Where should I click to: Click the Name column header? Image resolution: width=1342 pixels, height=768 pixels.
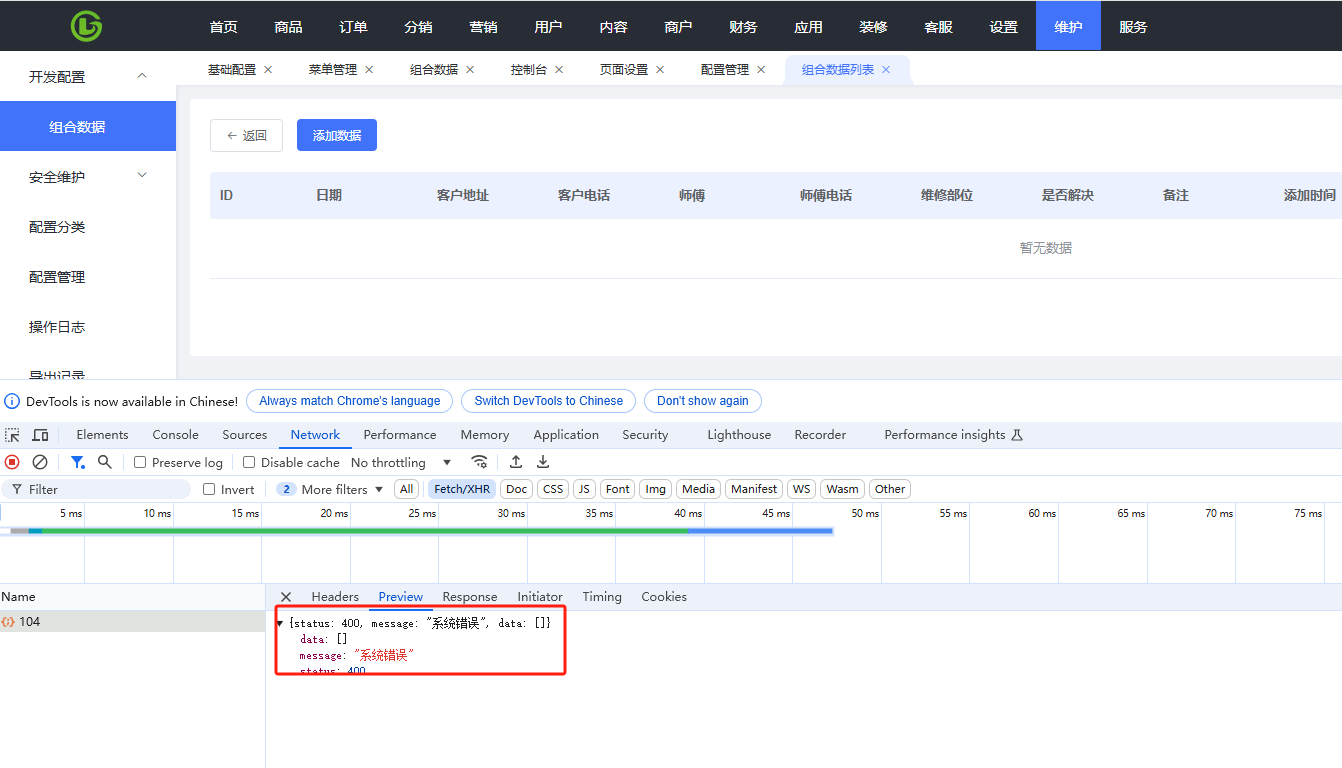[132, 597]
